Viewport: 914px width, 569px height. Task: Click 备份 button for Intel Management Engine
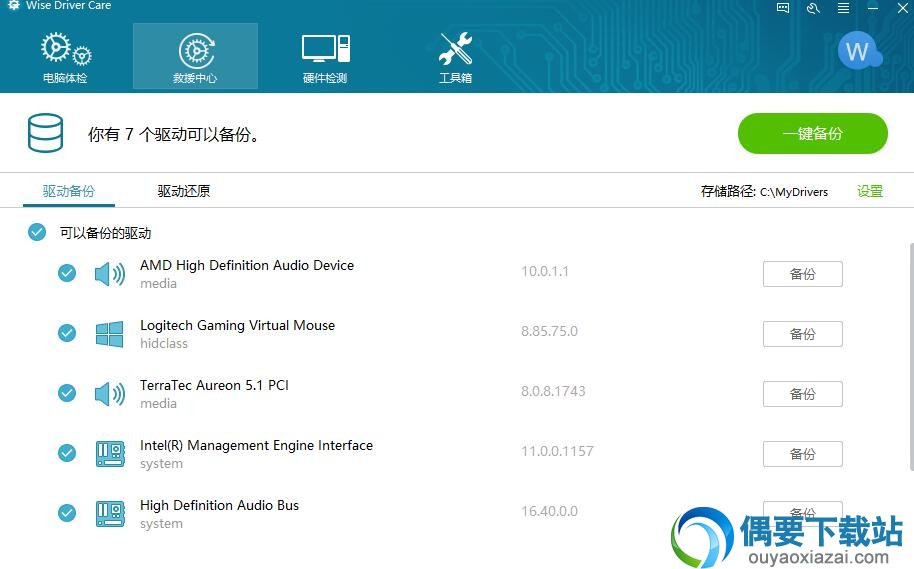pos(803,454)
